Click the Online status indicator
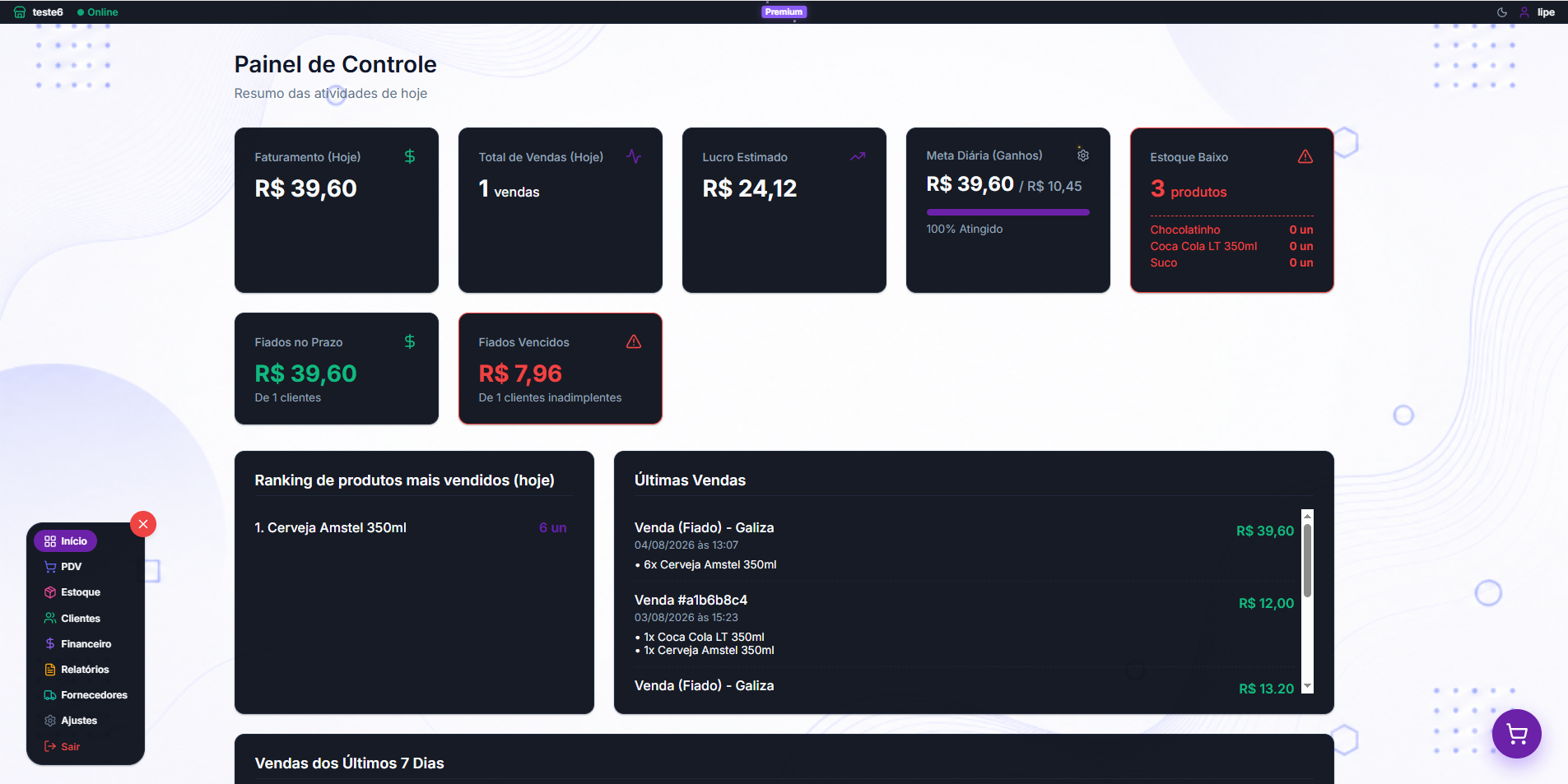Image resolution: width=1568 pixels, height=784 pixels. (x=97, y=12)
